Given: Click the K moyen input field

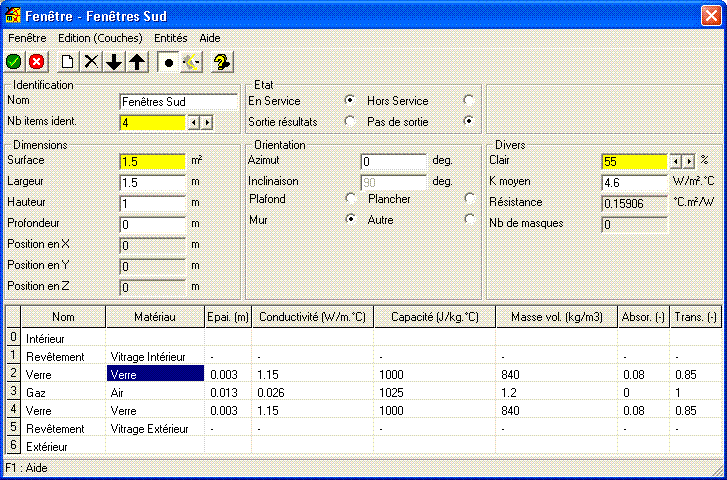Looking at the screenshot, I should point(635,183).
